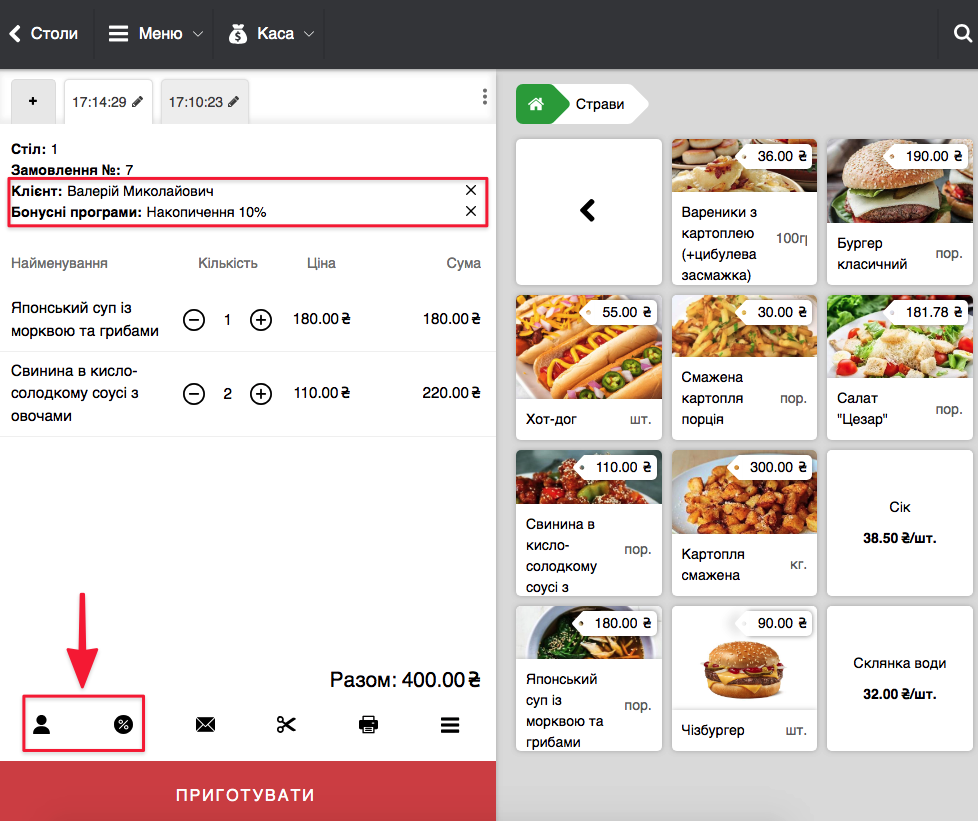Add Бургер класичний to the order

coord(899,211)
